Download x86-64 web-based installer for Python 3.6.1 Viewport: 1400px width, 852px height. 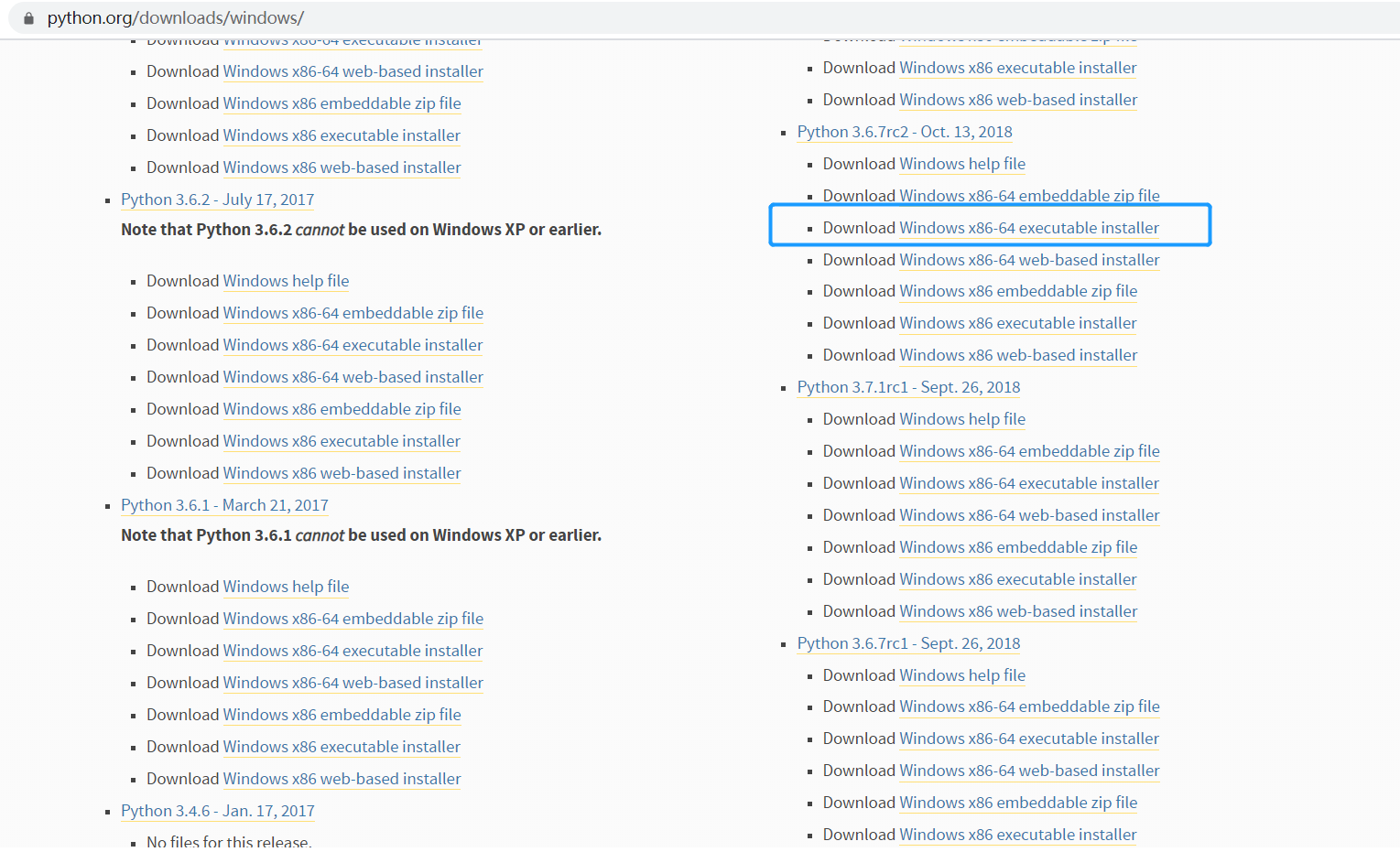pos(353,683)
